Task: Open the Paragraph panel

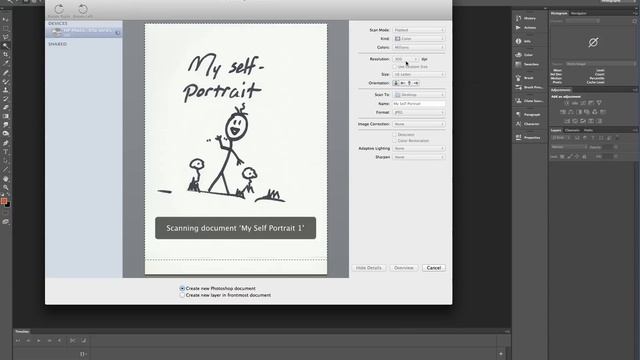Action: click(528, 114)
